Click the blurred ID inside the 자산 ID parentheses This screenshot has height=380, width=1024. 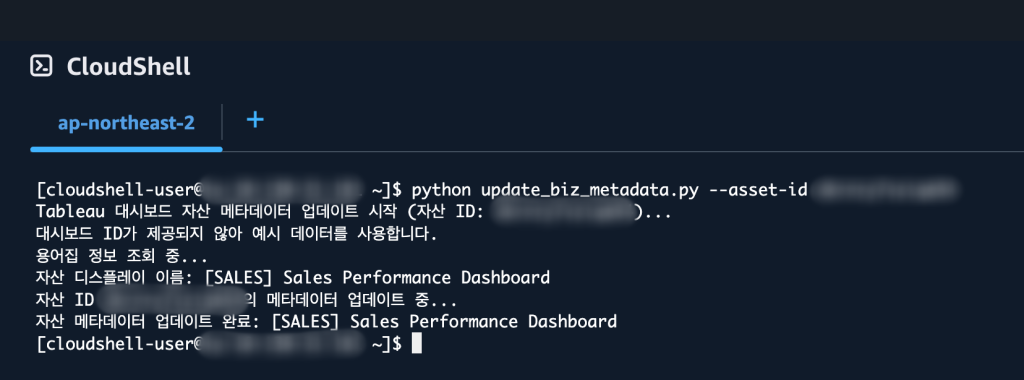coord(564,212)
